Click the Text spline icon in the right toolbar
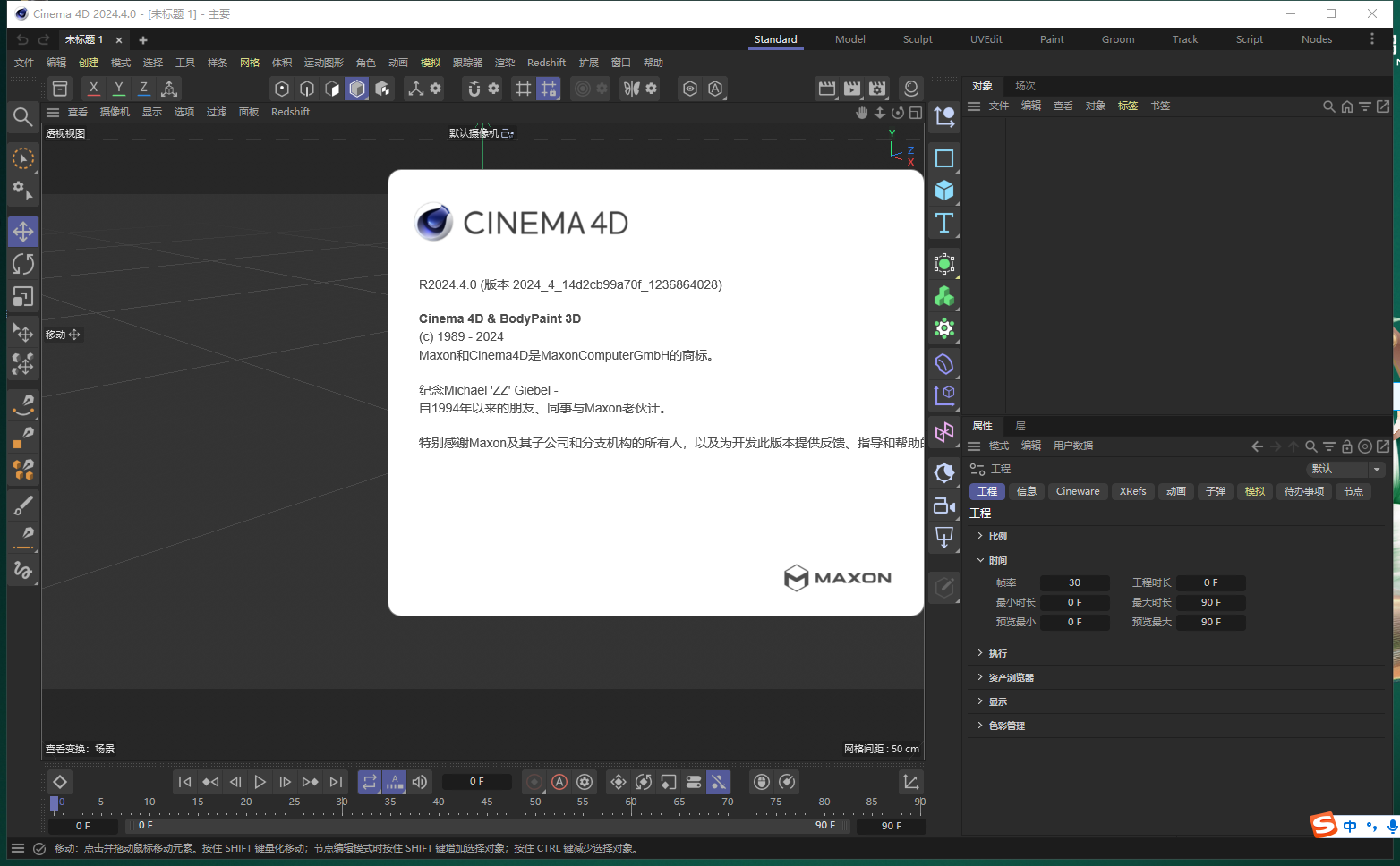 click(x=943, y=223)
